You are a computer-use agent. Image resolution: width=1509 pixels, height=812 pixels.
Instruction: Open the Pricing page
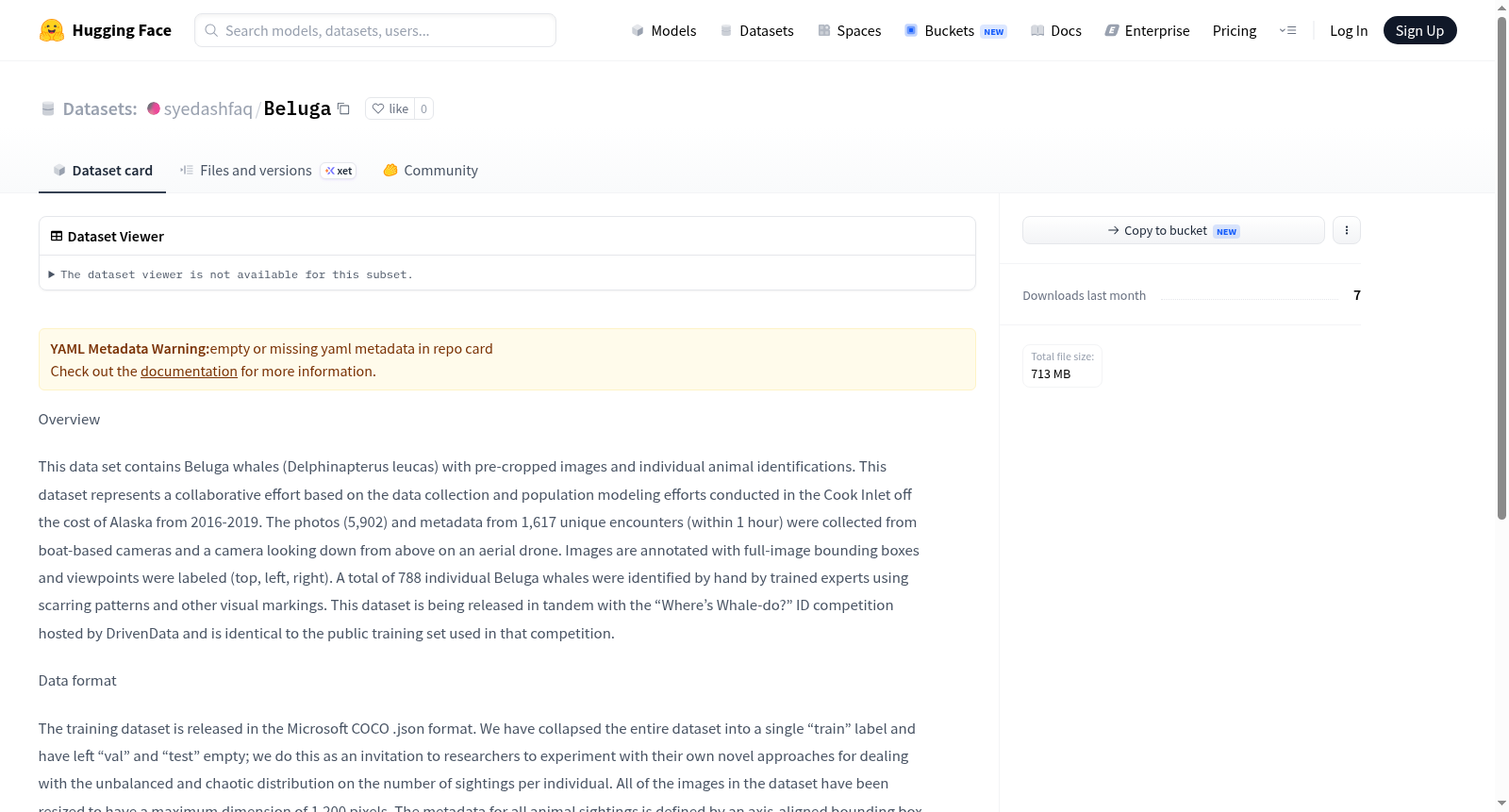pos(1235,30)
